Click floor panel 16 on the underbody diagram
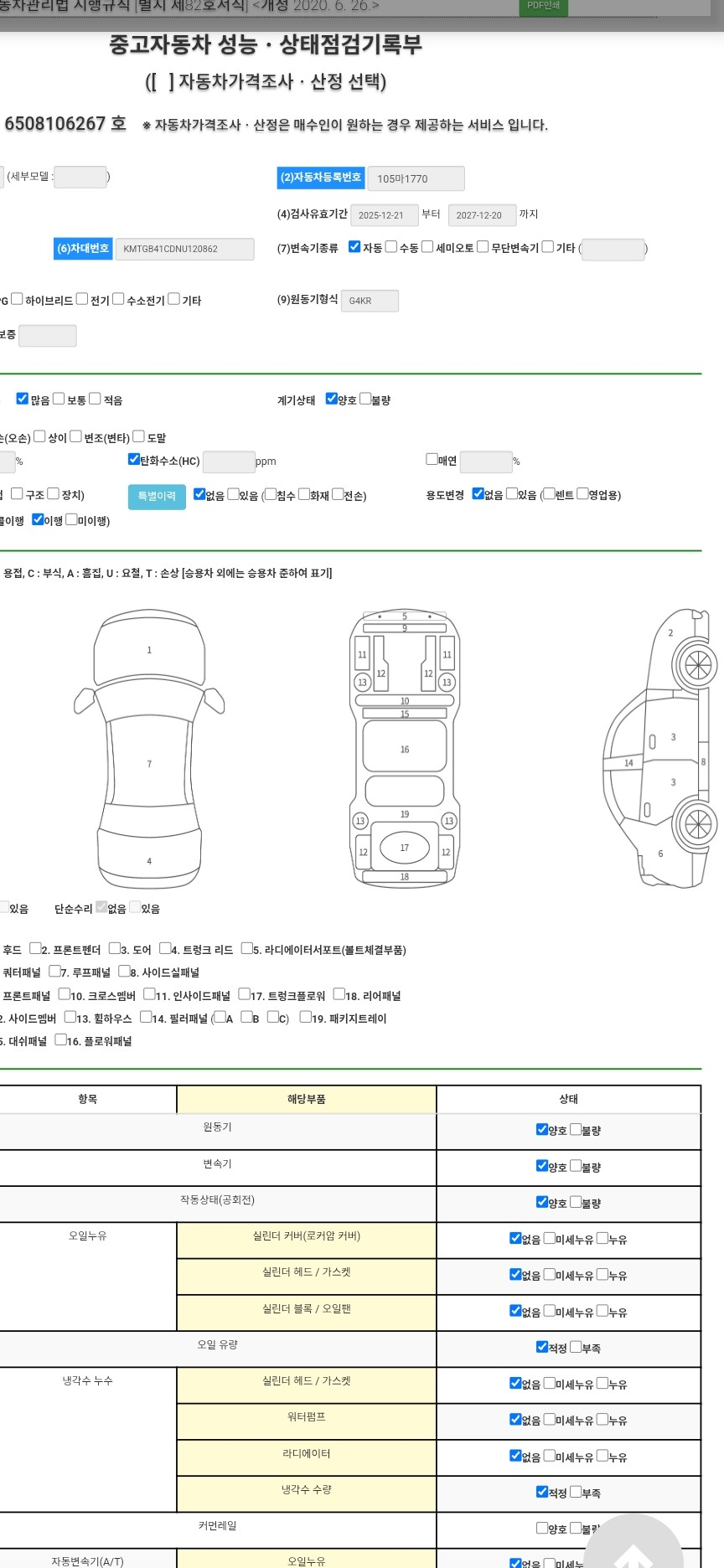This screenshot has height=1568, width=724. pyautogui.click(x=405, y=749)
